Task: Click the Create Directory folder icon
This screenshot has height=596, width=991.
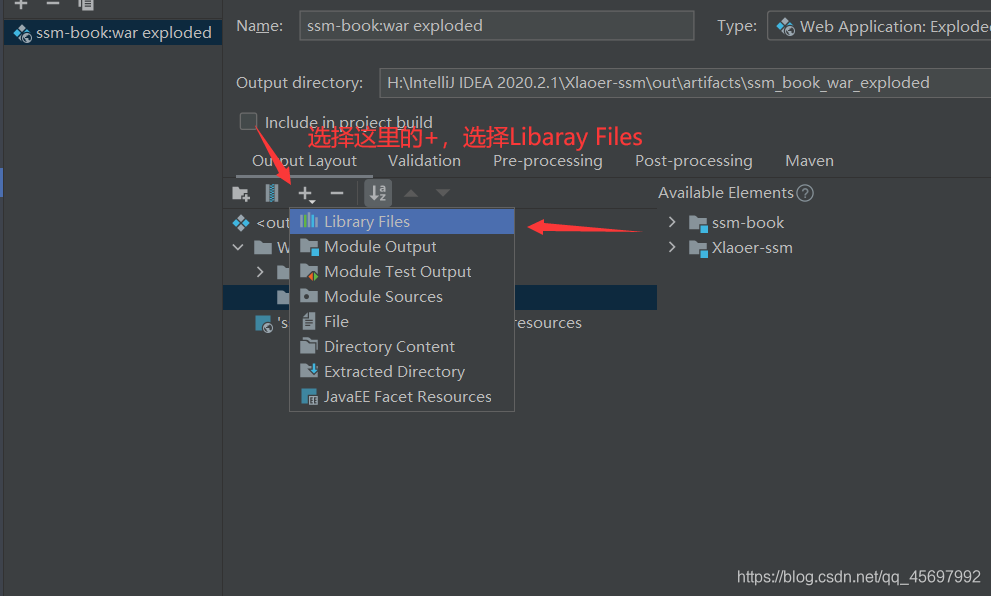Action: (x=241, y=193)
